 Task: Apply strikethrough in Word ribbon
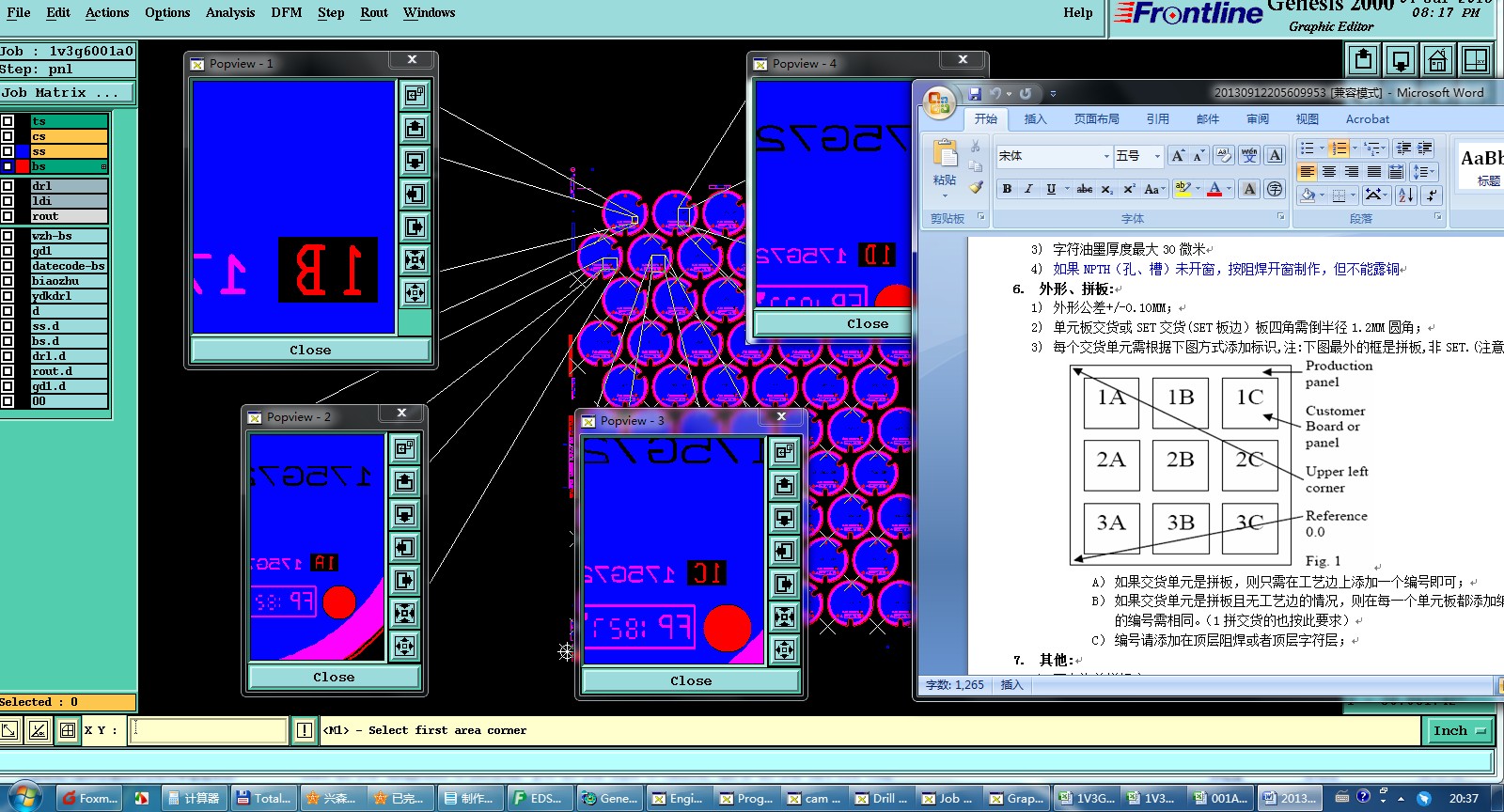tap(1084, 189)
